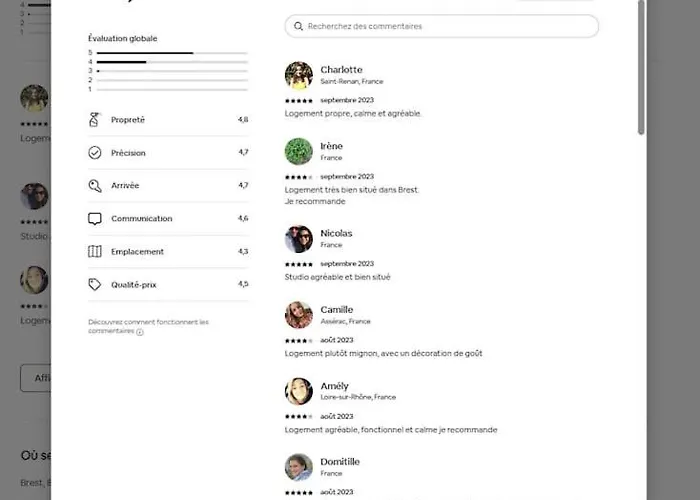The image size is (700, 500).
Task: Click the Communication speech bubble icon
Action: [95, 219]
